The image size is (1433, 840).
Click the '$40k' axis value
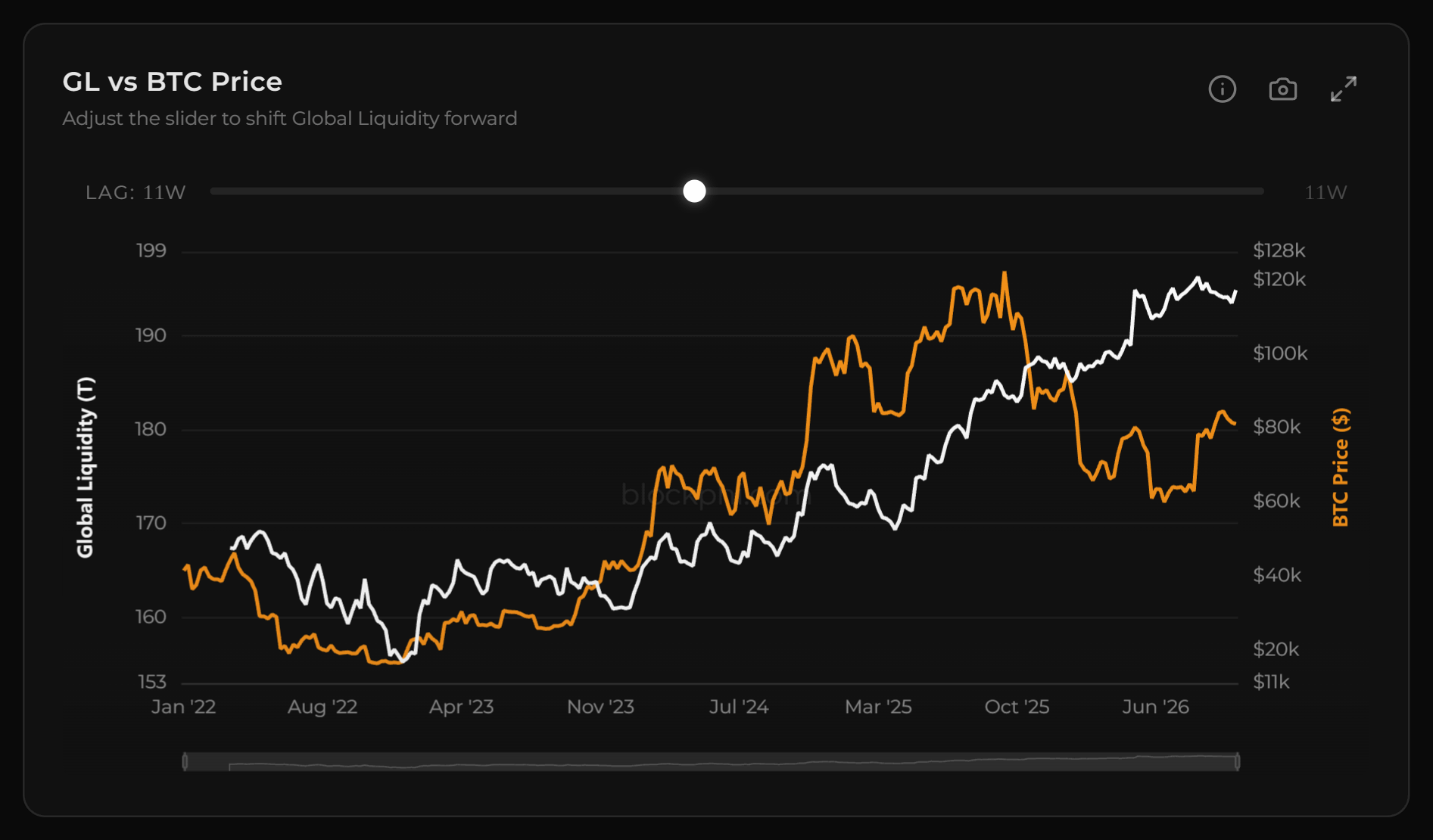point(1277,575)
